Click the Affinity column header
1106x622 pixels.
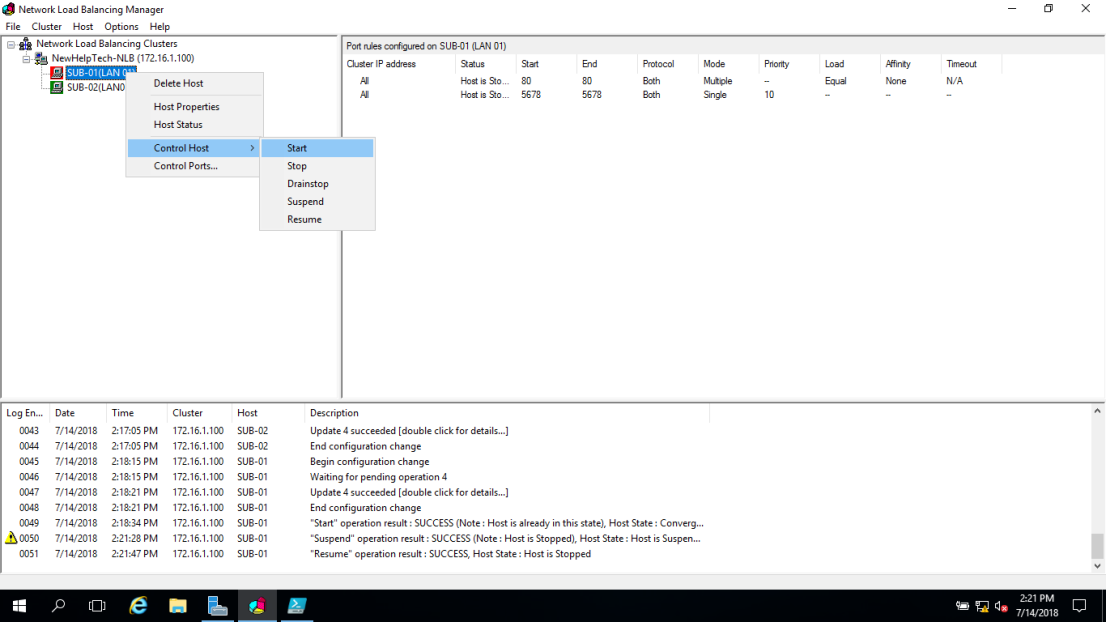911,64
